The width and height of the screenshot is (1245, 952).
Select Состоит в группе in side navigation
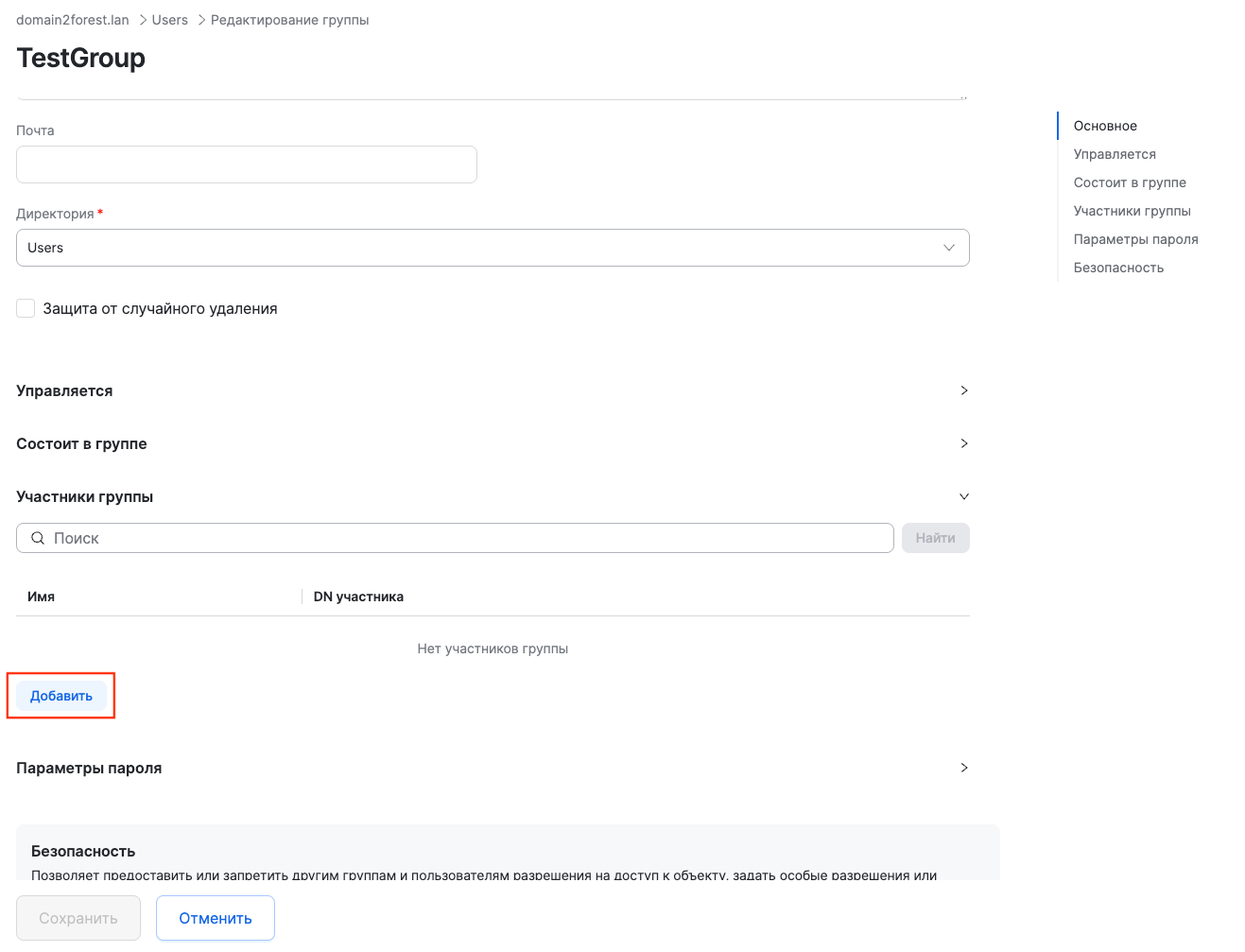coord(1130,182)
